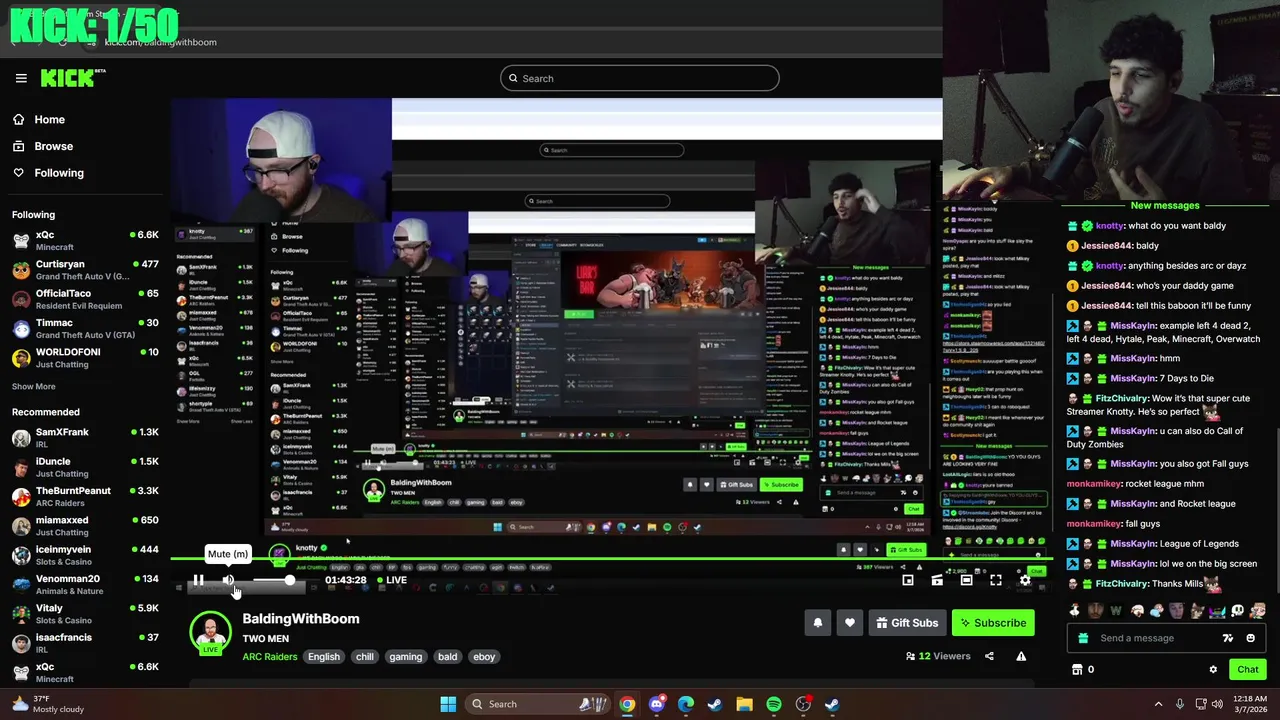Mute the stream with speaker icon
The image size is (1280, 720).
pos(228,580)
